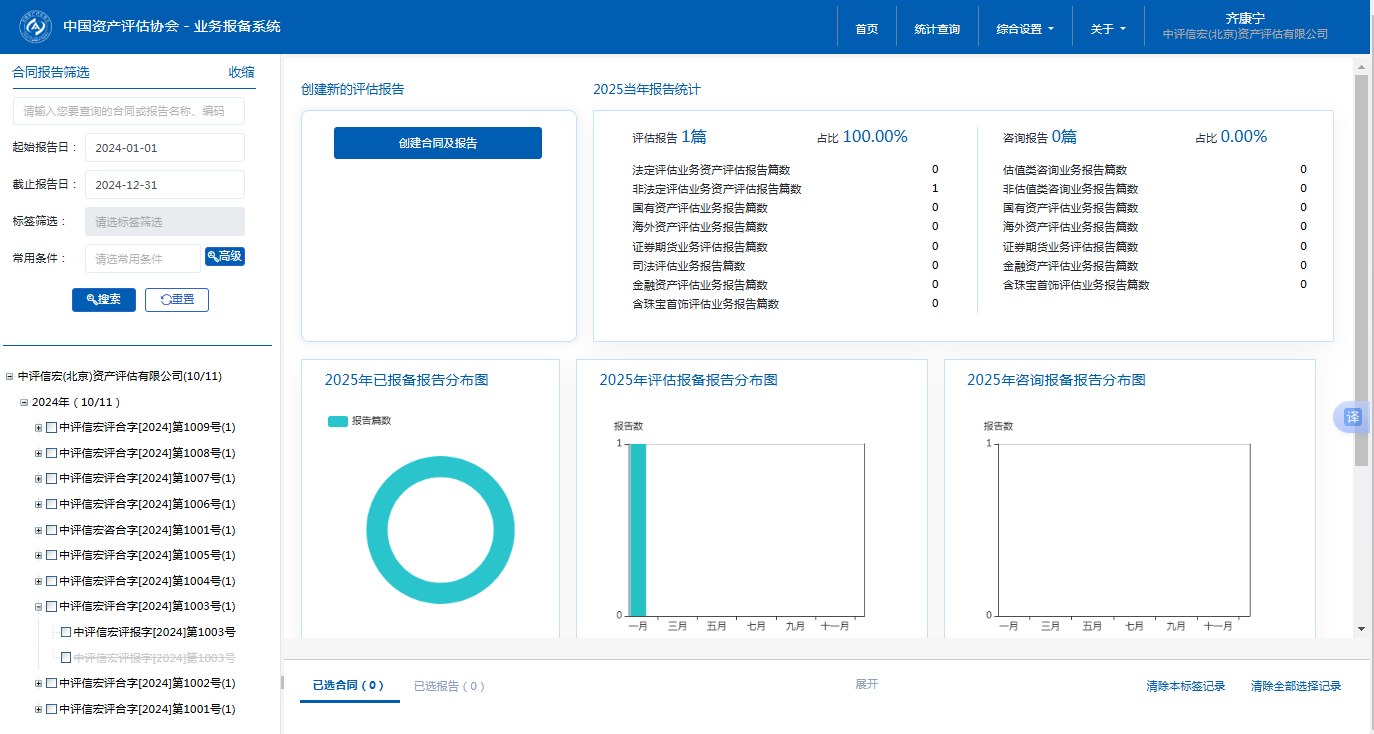Click the floating translate icon
Screen dimensions: 1374x734
point(1352,417)
